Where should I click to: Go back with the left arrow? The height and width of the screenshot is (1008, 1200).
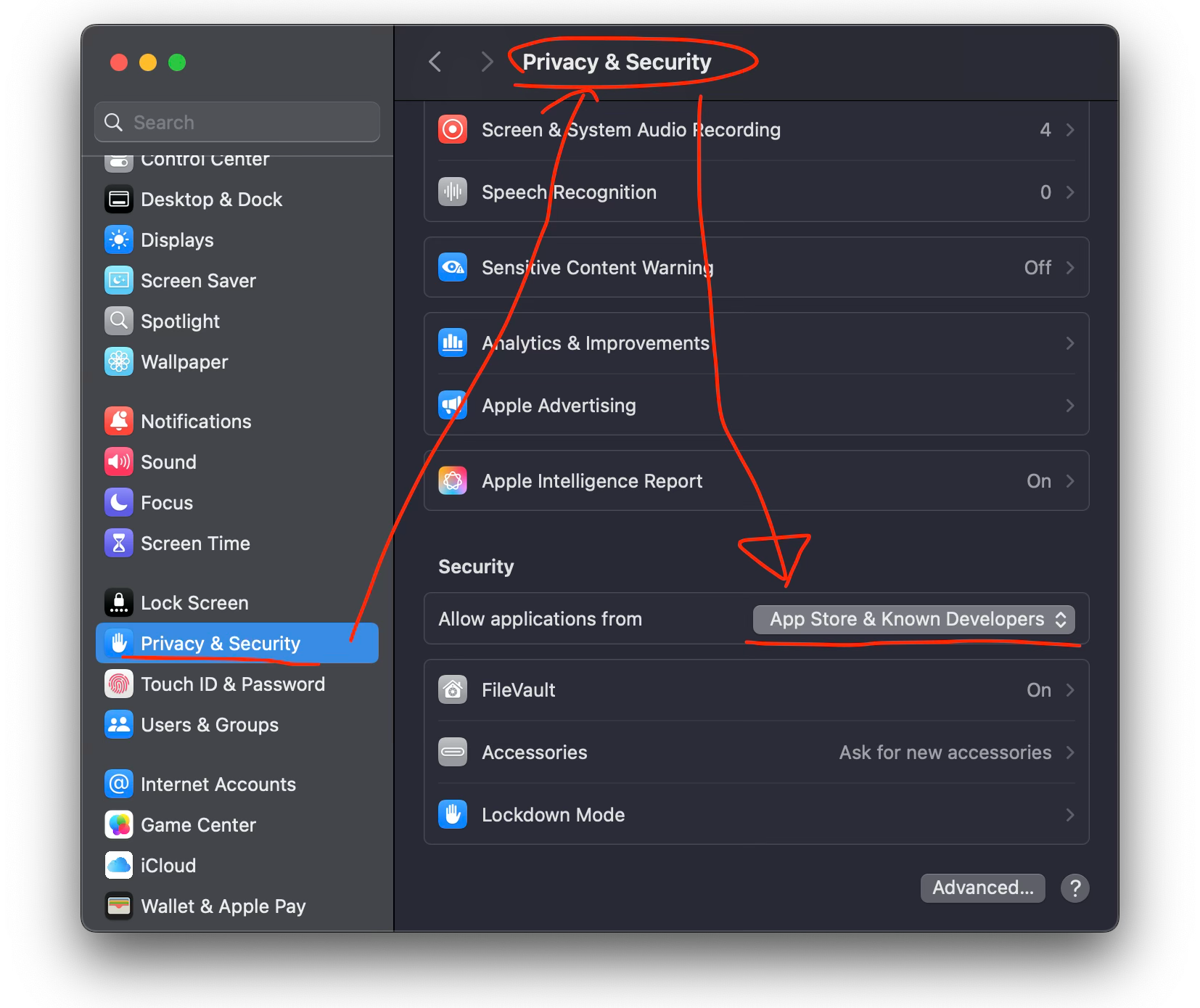[435, 62]
